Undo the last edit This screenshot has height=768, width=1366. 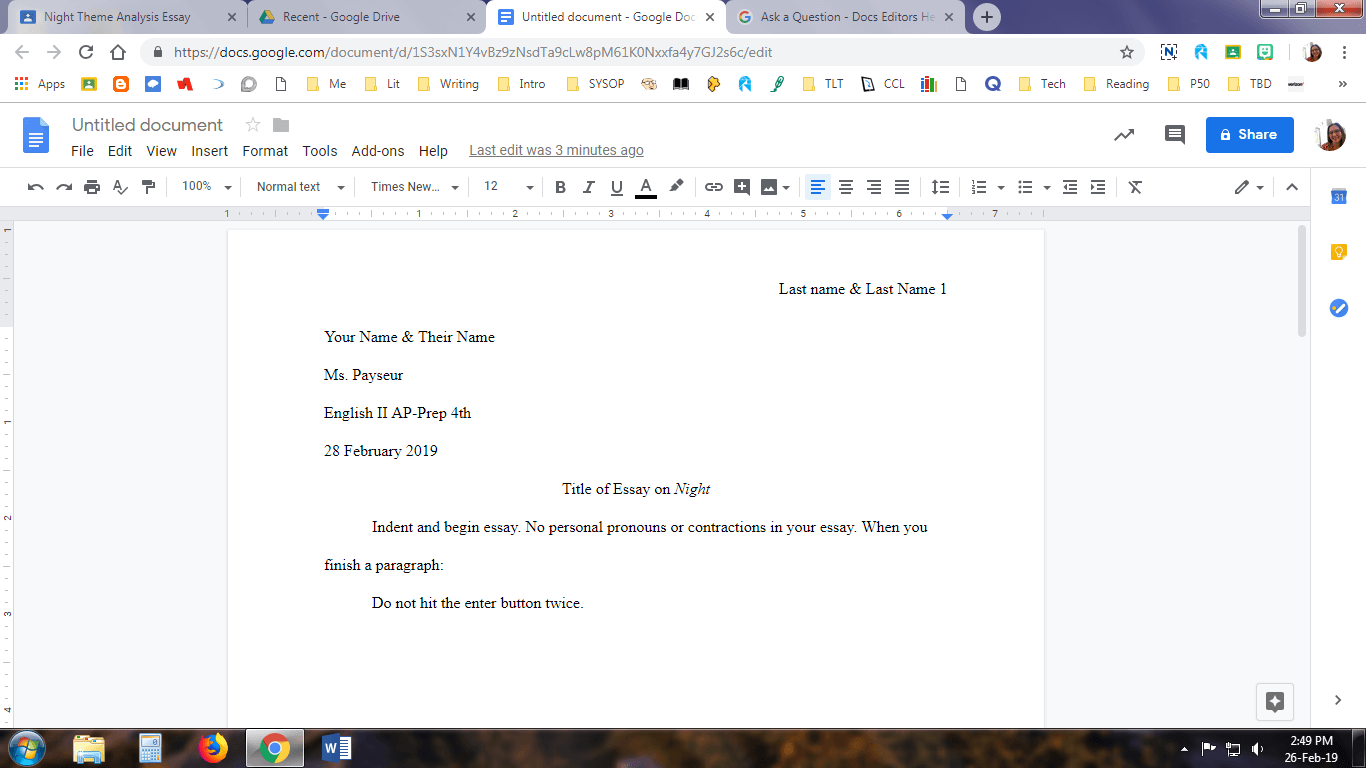[x=35, y=186]
